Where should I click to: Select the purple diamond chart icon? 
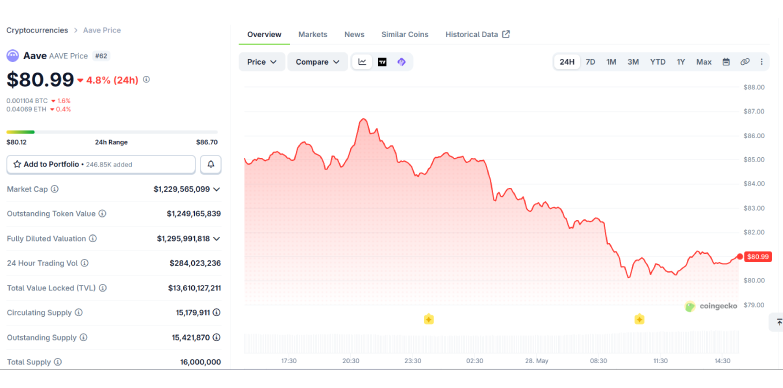click(x=401, y=62)
